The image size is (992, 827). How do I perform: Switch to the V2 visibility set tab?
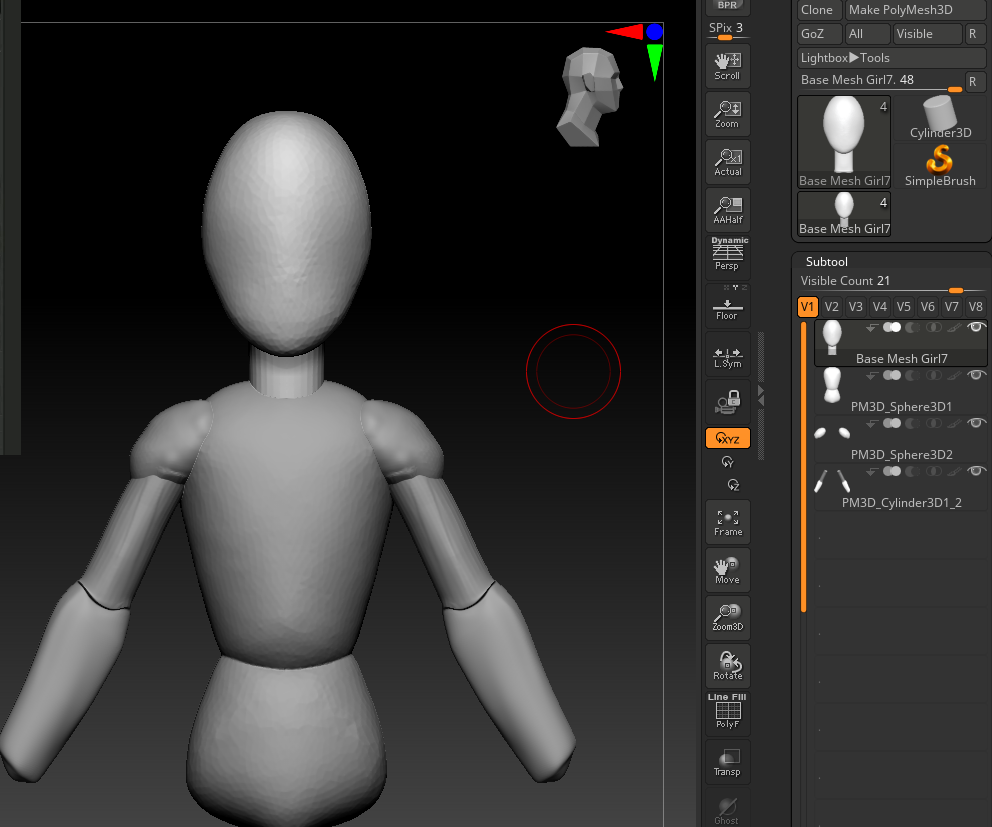click(x=832, y=307)
